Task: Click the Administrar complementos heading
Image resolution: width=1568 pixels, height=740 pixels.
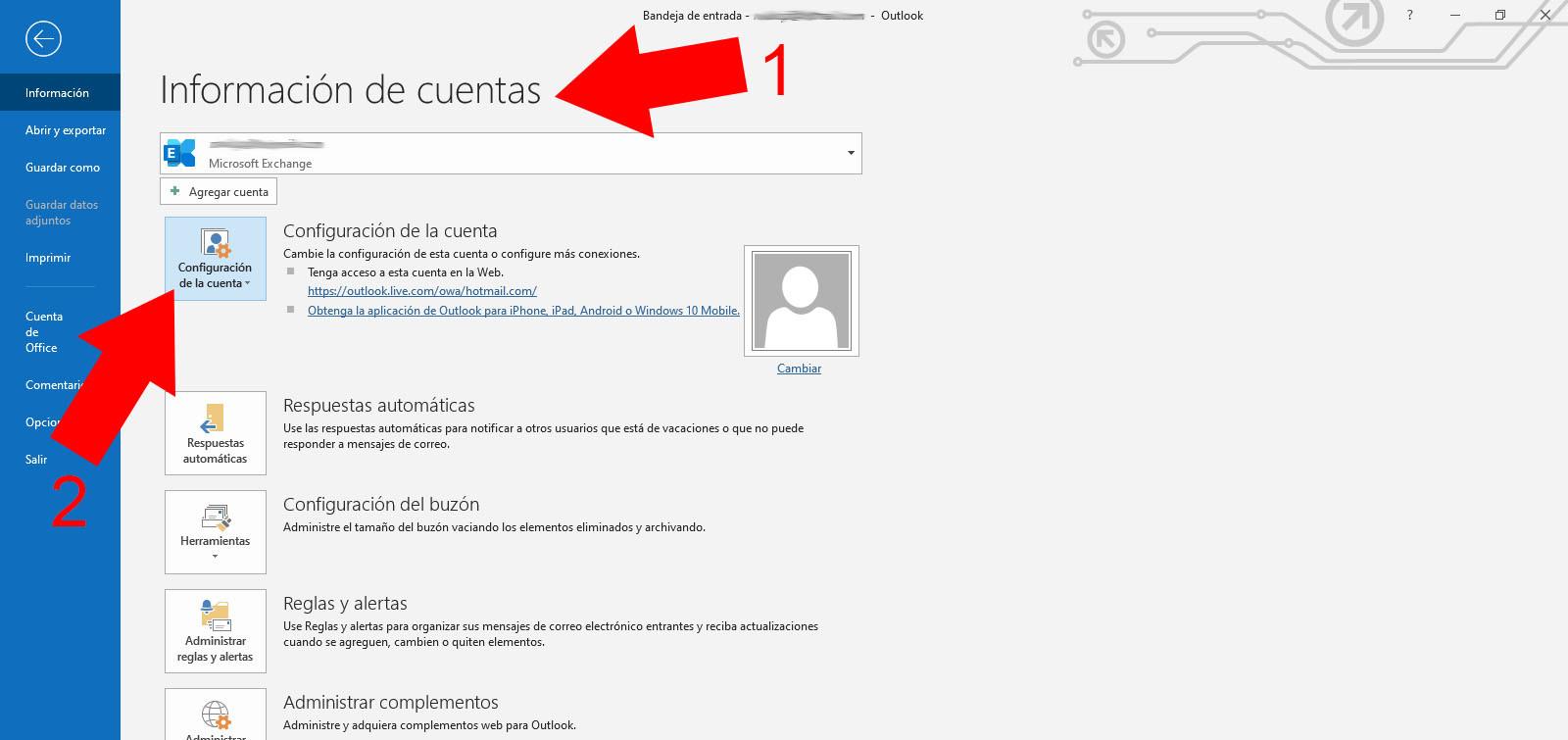Action: point(391,703)
